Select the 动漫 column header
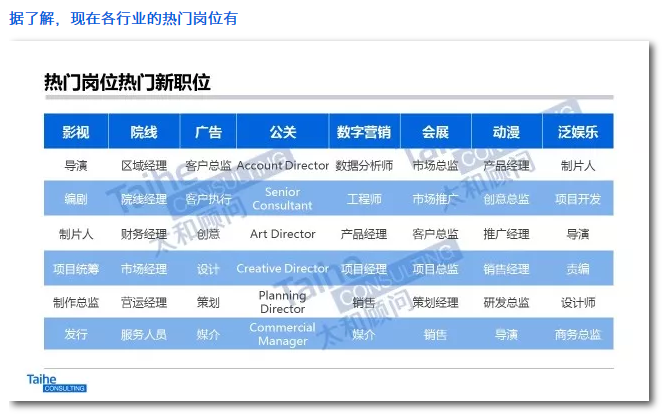This screenshot has width=664, height=416. (x=506, y=132)
